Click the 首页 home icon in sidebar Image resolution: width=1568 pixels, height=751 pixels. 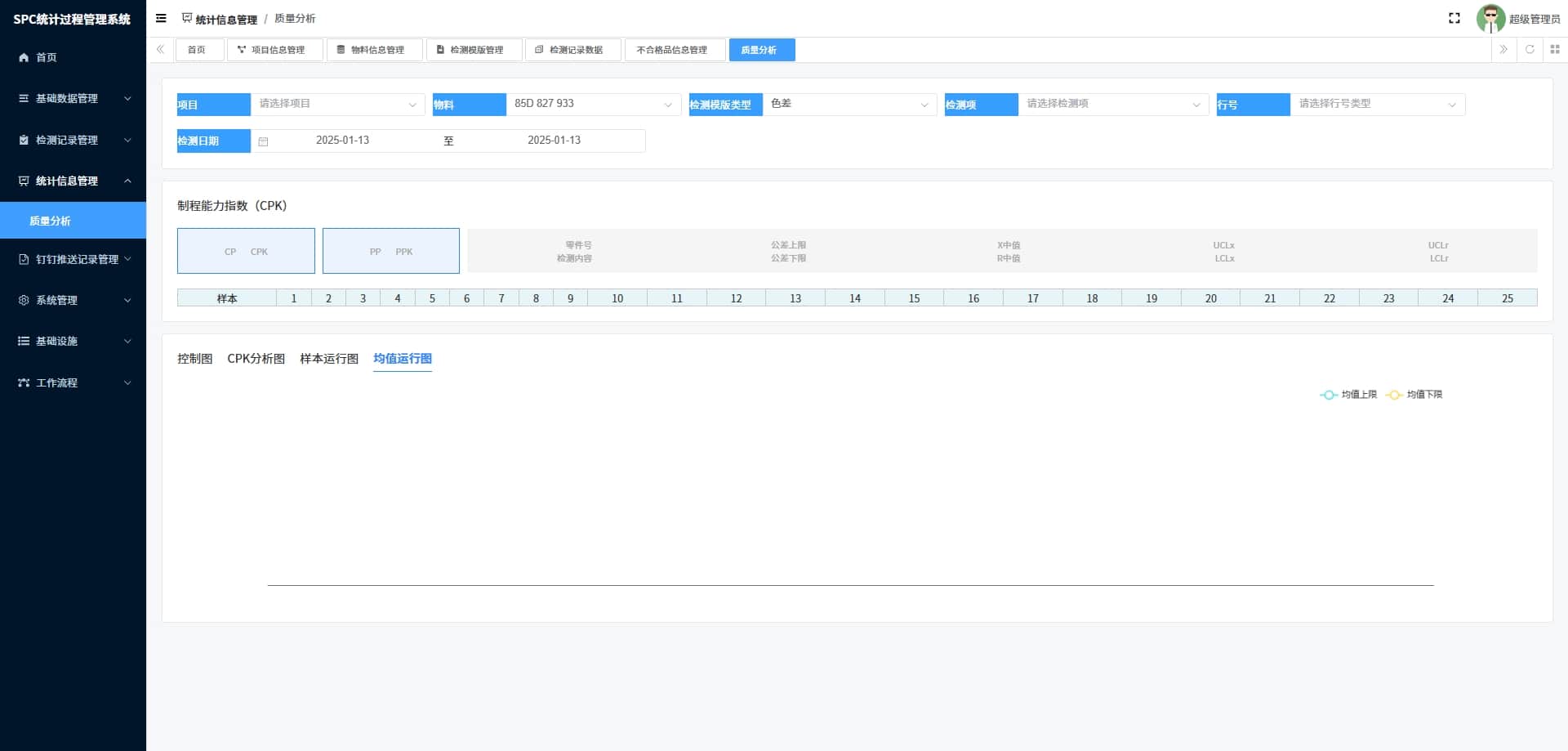point(24,57)
